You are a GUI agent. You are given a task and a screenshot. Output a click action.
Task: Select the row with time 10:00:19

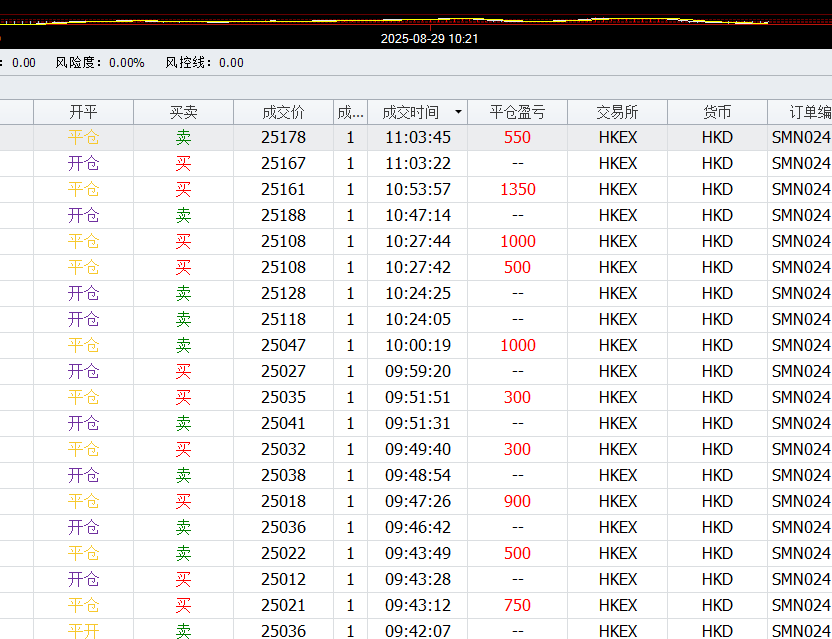click(x=418, y=345)
